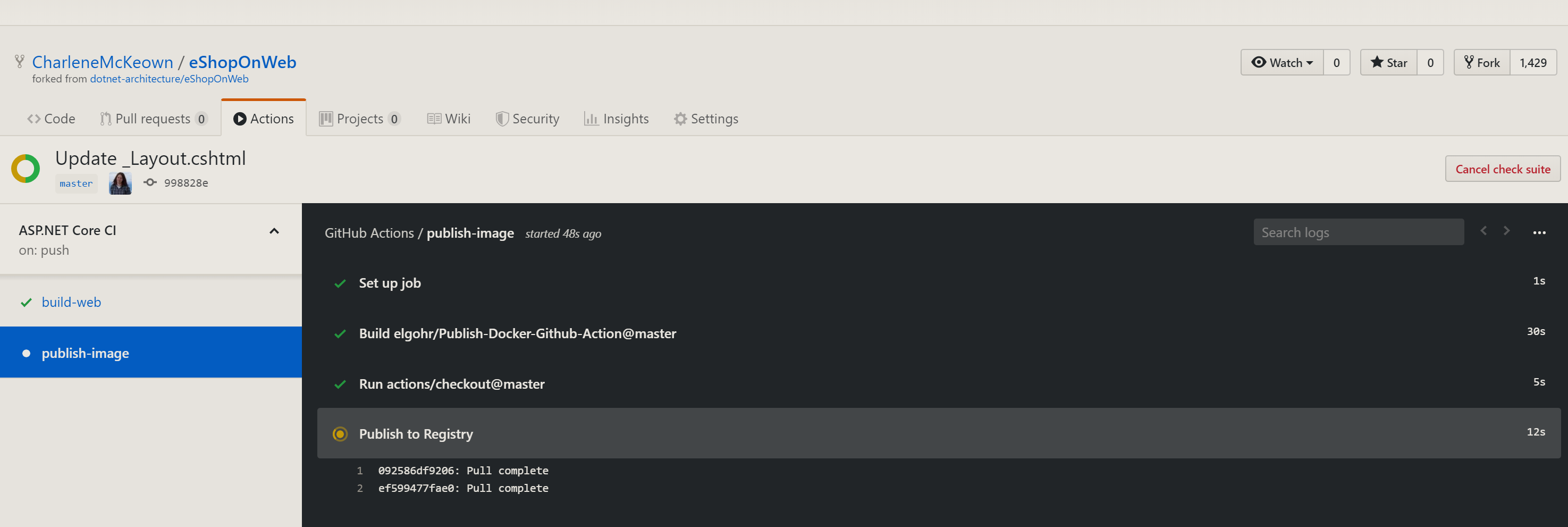Image resolution: width=1568 pixels, height=527 pixels.
Task: Open the three-dots log options menu
Action: point(1539,233)
